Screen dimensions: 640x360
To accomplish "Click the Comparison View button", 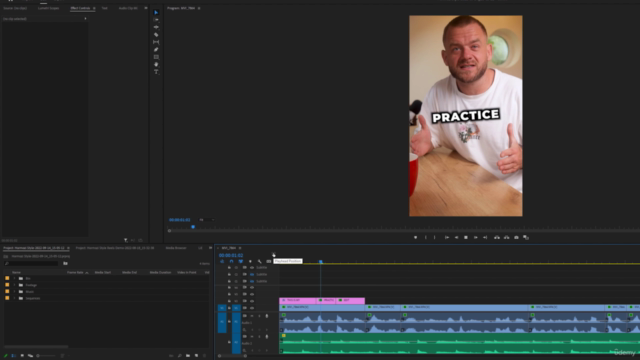I will coord(526,237).
